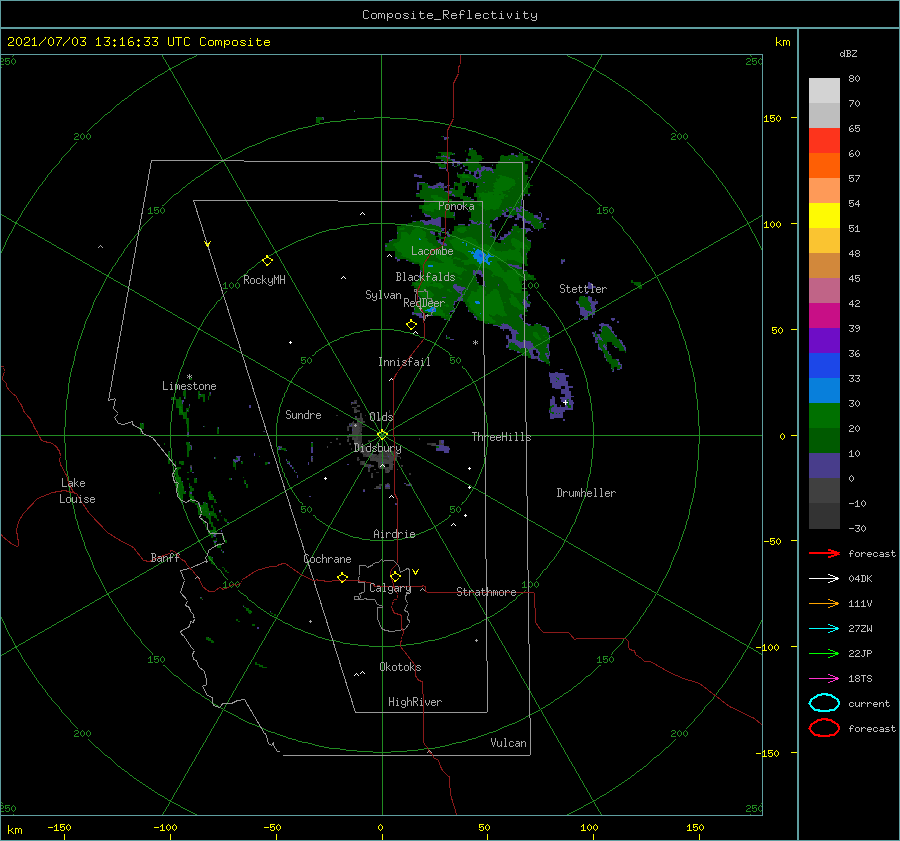Click the yellow diamond marker near Cochrane
Viewport: 900px width, 841px height.
click(342, 577)
